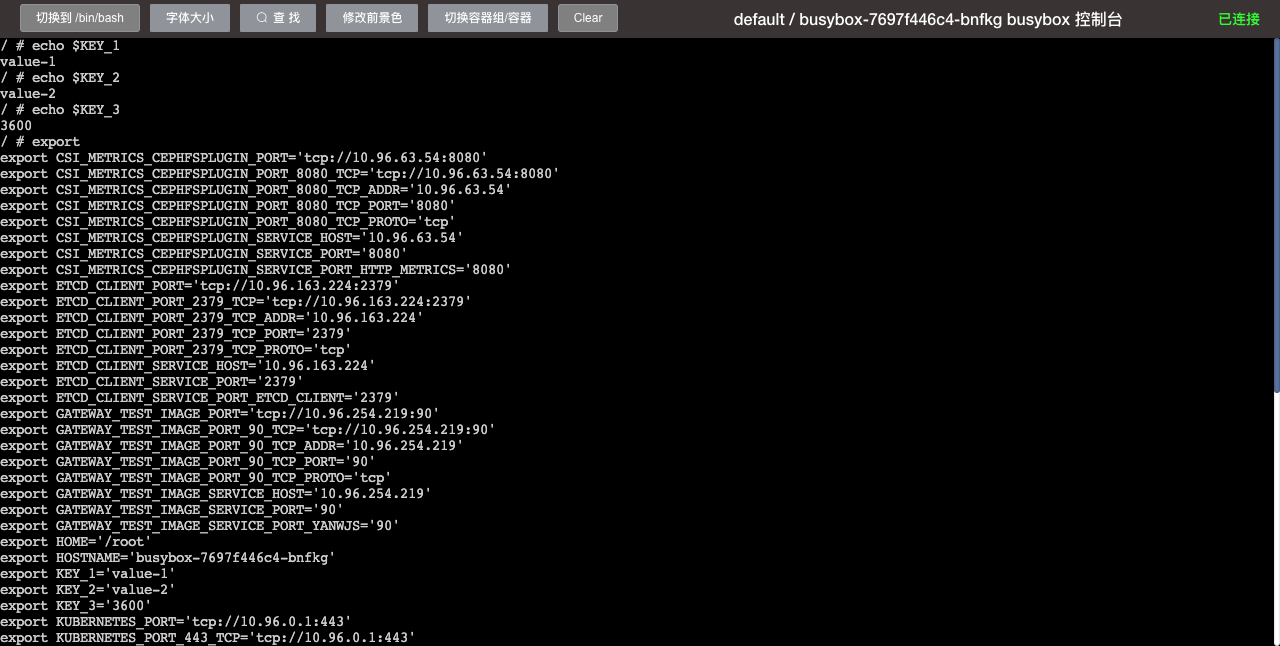Click the magnifier icon in 查找 button
The width and height of the screenshot is (1280, 646).
tap(262, 18)
